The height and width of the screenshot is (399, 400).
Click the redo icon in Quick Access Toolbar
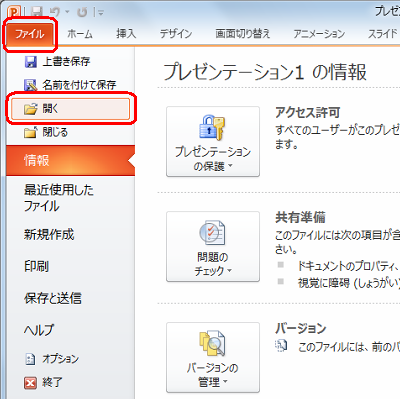pyautogui.click(x=82, y=12)
